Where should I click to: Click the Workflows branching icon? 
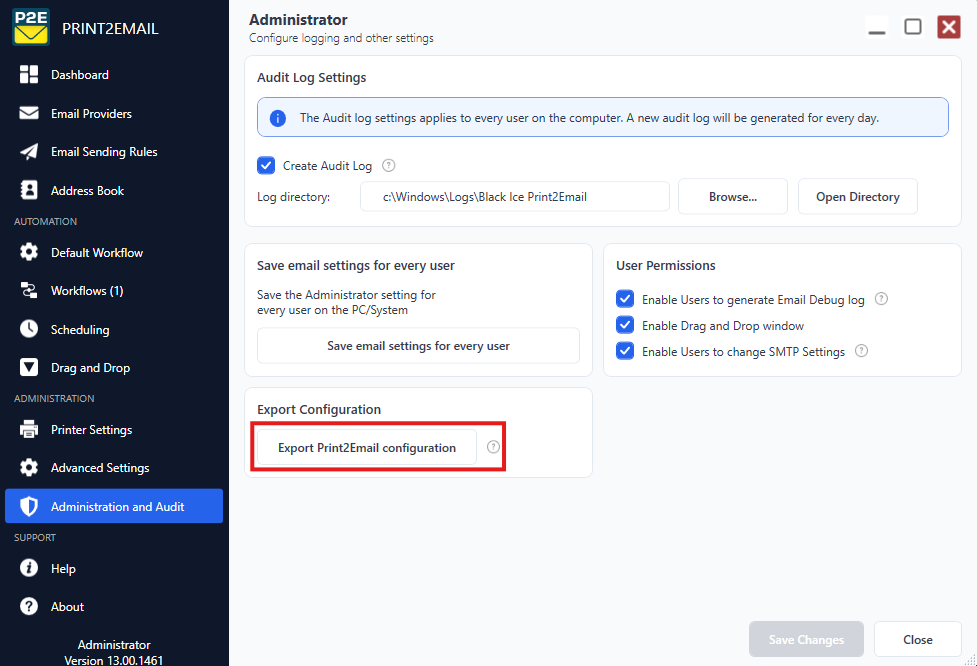pos(29,290)
